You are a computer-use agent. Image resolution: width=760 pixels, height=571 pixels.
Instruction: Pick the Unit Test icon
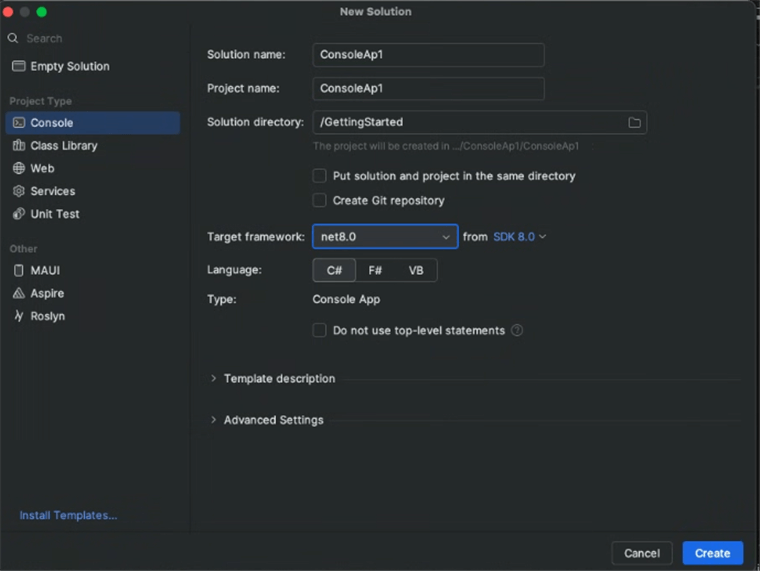pos(19,214)
